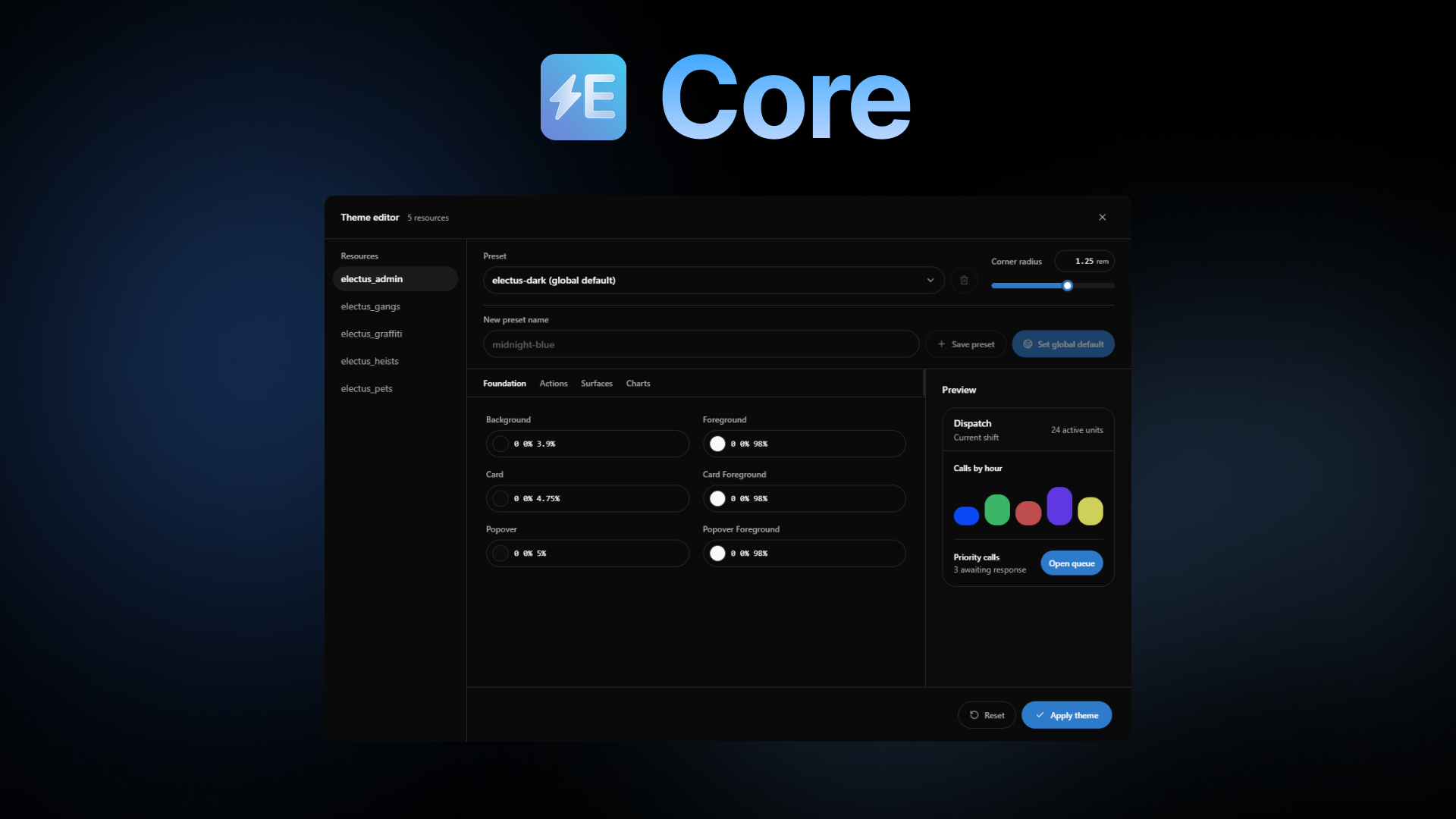The height and width of the screenshot is (819, 1456).
Task: Click the Set global default button
Action: 1063,344
